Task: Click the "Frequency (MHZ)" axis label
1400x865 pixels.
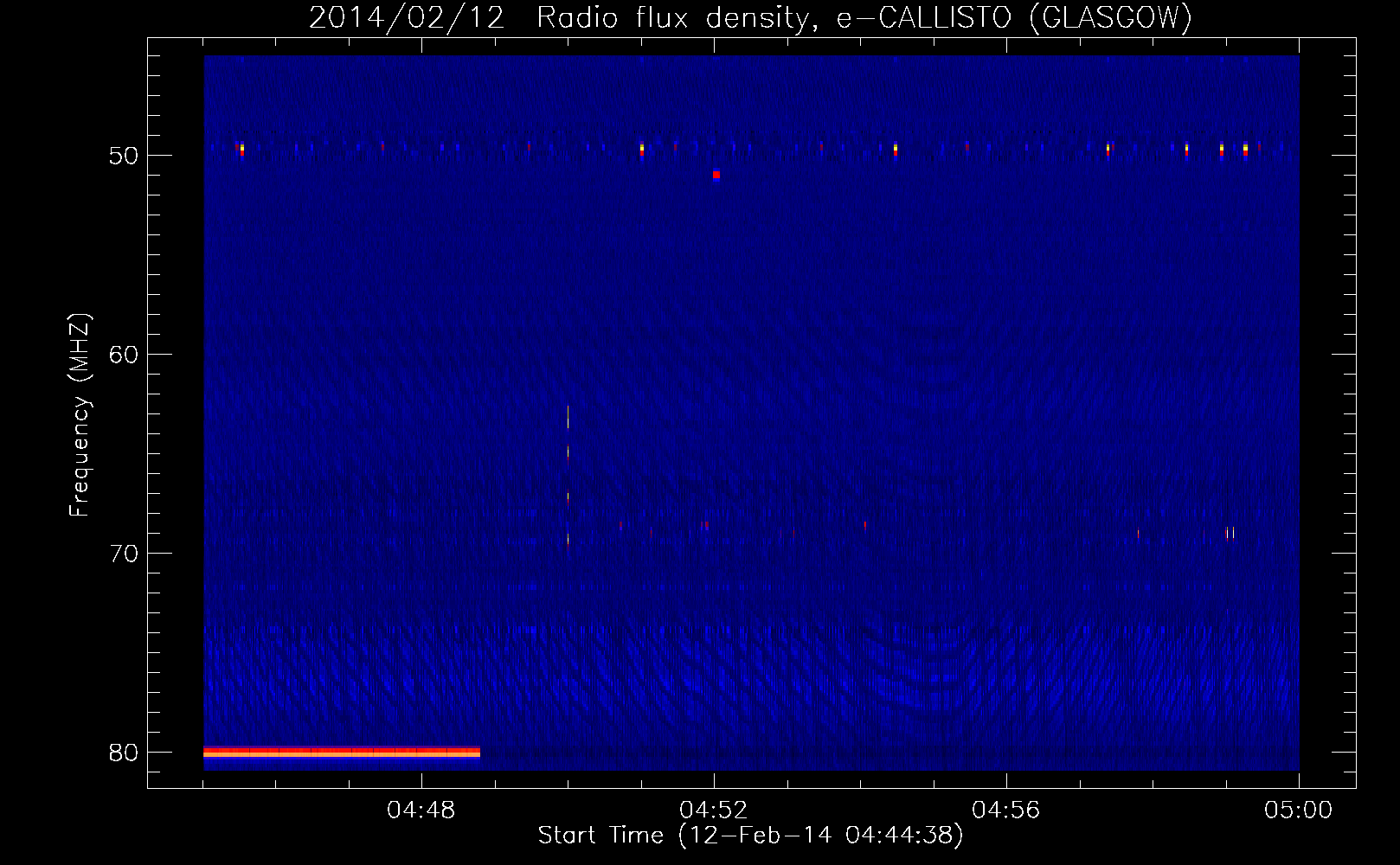Action: click(80, 415)
